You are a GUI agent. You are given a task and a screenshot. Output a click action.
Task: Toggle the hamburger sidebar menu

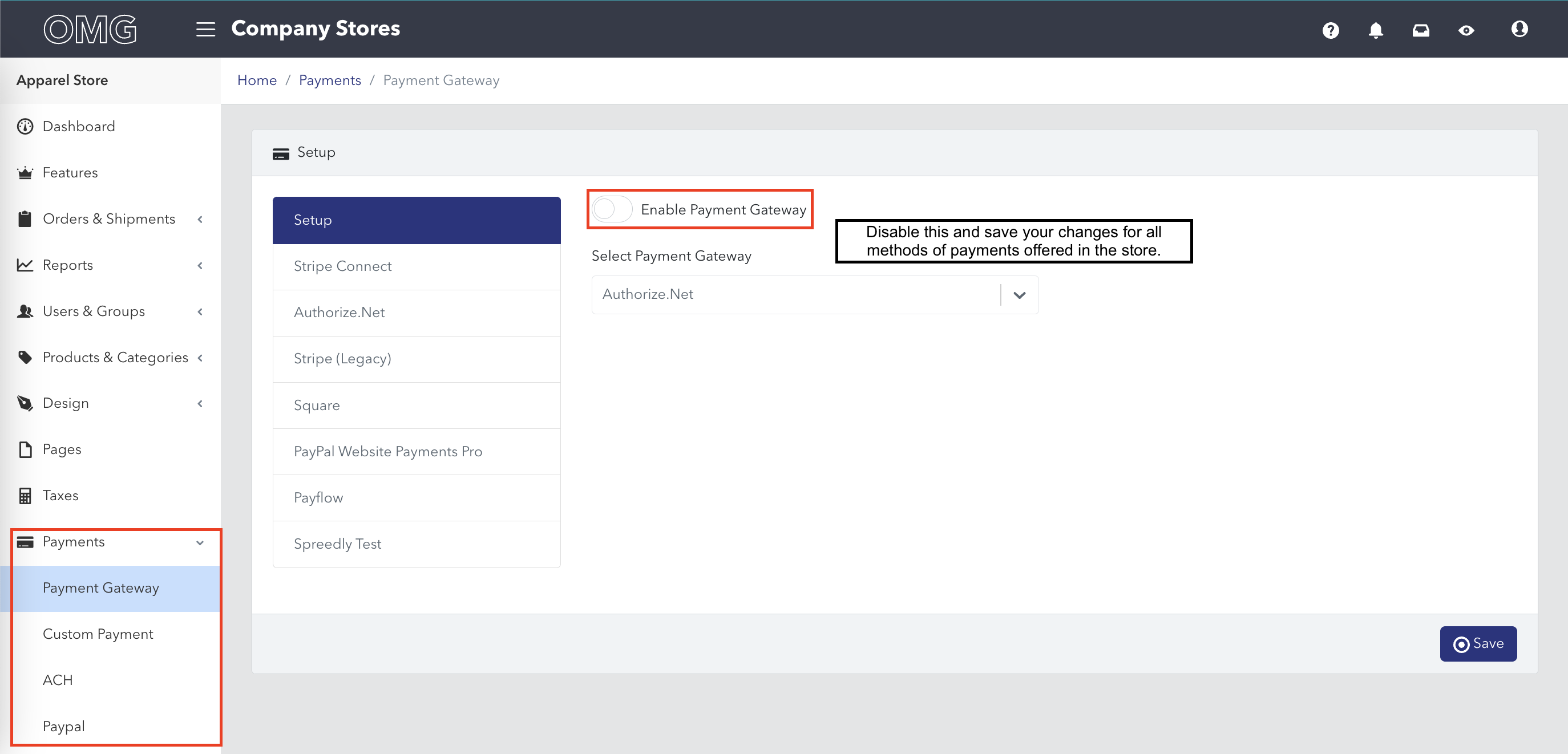(205, 29)
